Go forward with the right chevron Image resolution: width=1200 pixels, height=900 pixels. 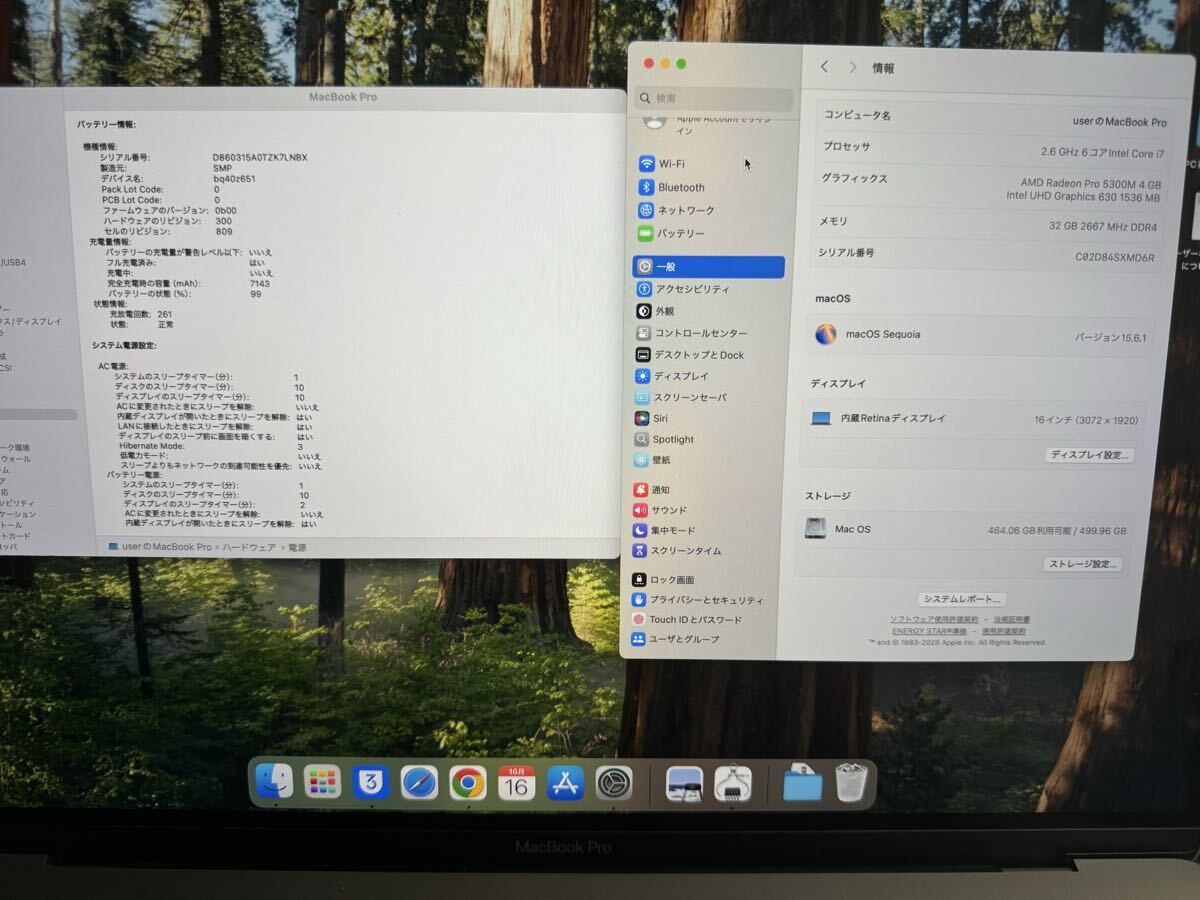[853, 67]
